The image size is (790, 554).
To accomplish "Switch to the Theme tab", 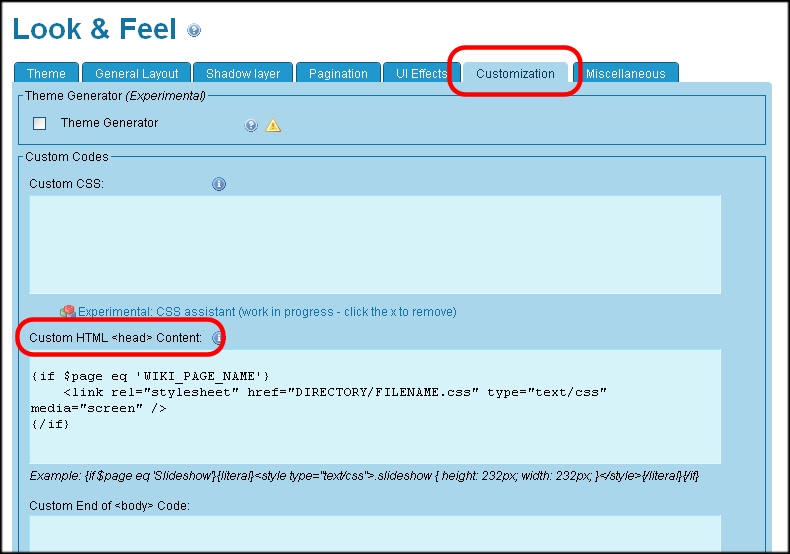I will pos(46,73).
